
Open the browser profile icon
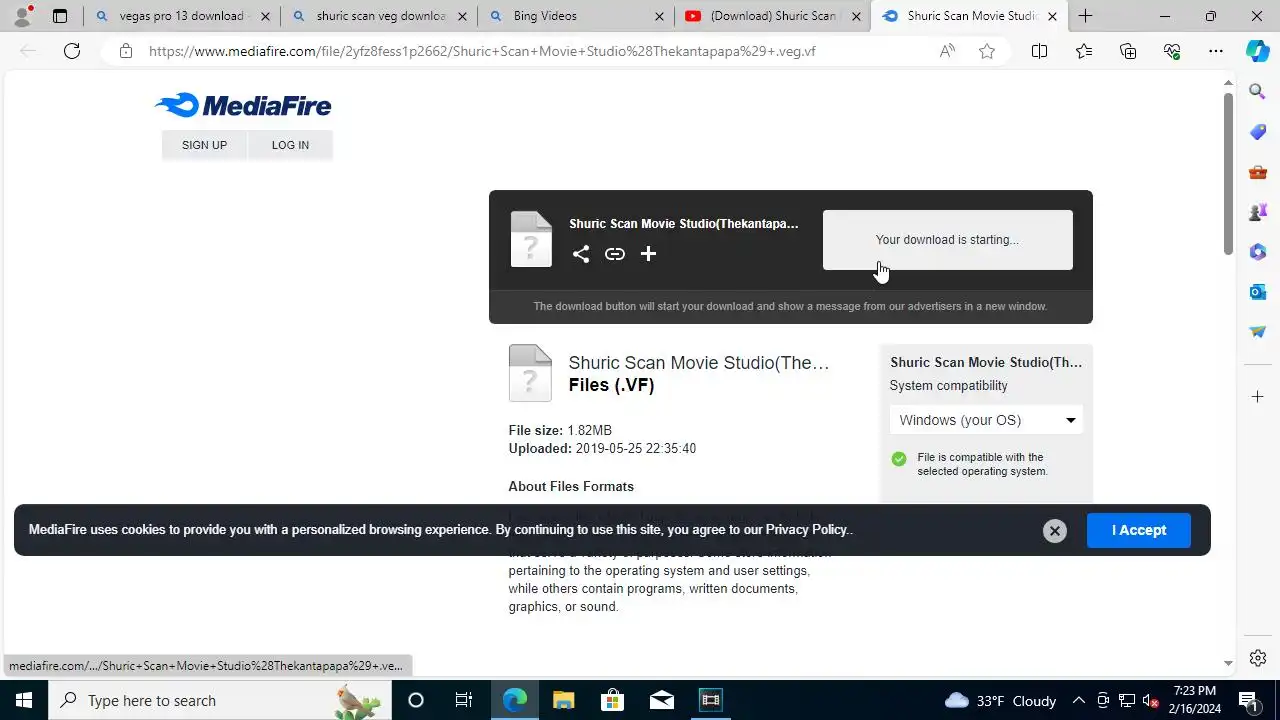coord(22,16)
